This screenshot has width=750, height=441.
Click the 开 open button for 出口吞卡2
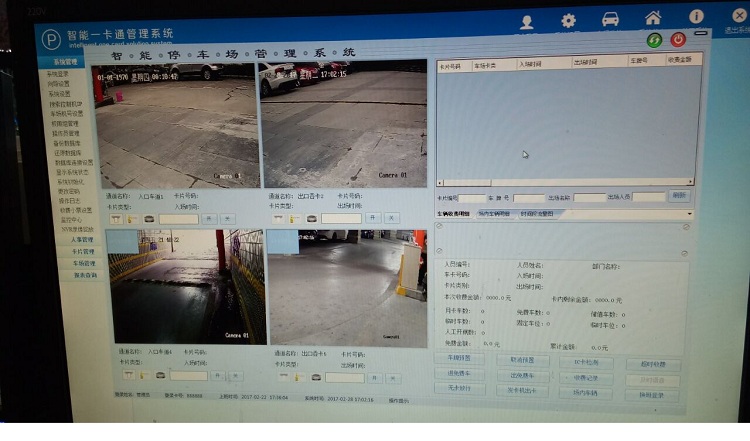(x=373, y=218)
